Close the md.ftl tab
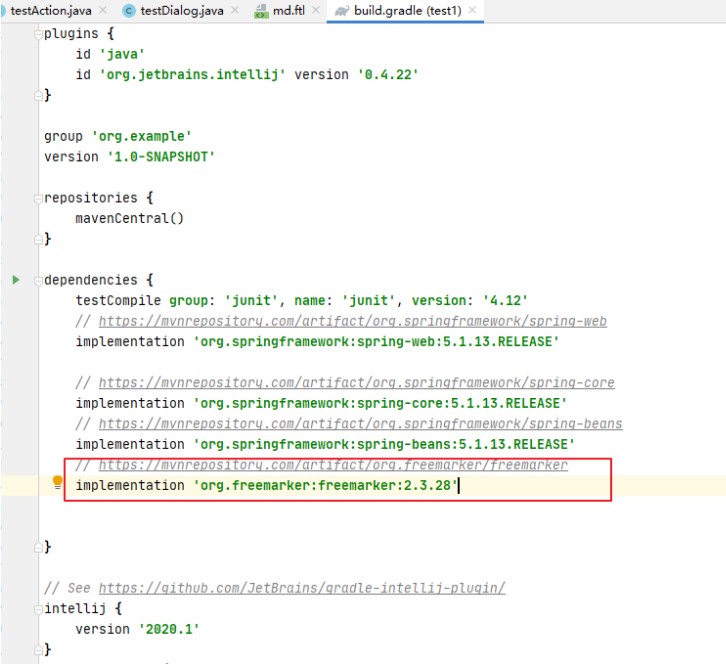 pyautogui.click(x=316, y=10)
